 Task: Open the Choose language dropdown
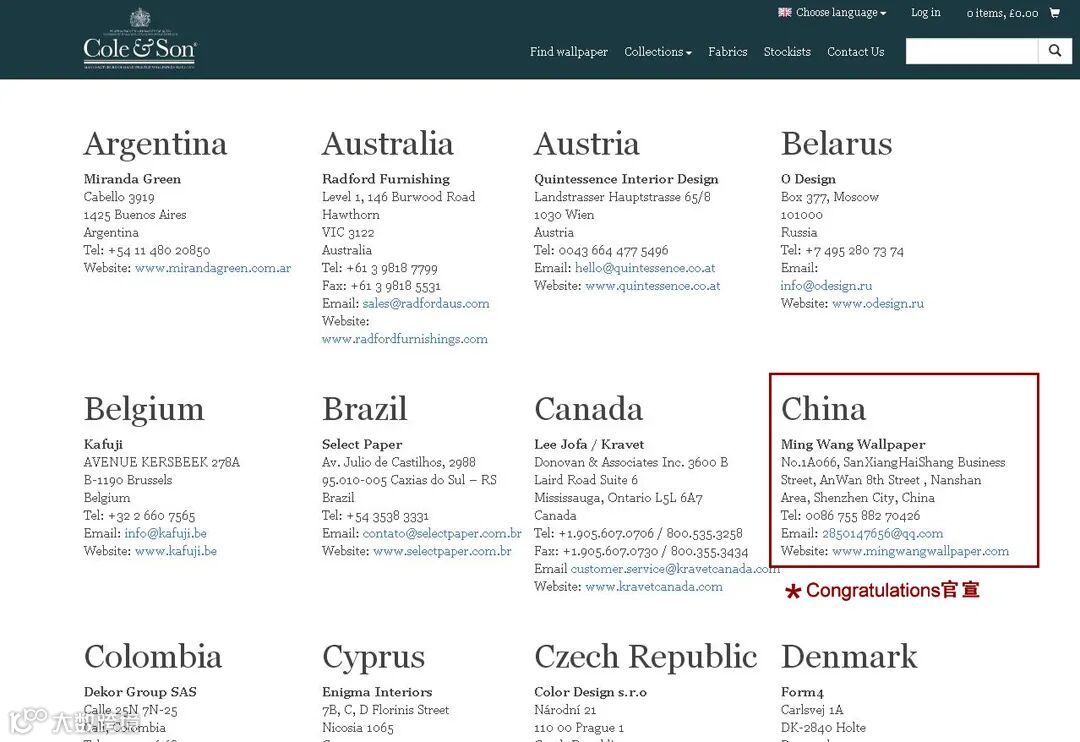pos(840,12)
